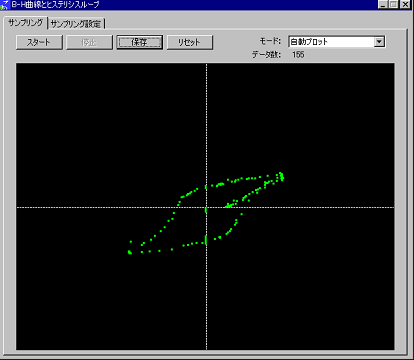The width and height of the screenshot is (414, 360).
Task: Minimize the B-H curve window
Action: pos(383,5)
